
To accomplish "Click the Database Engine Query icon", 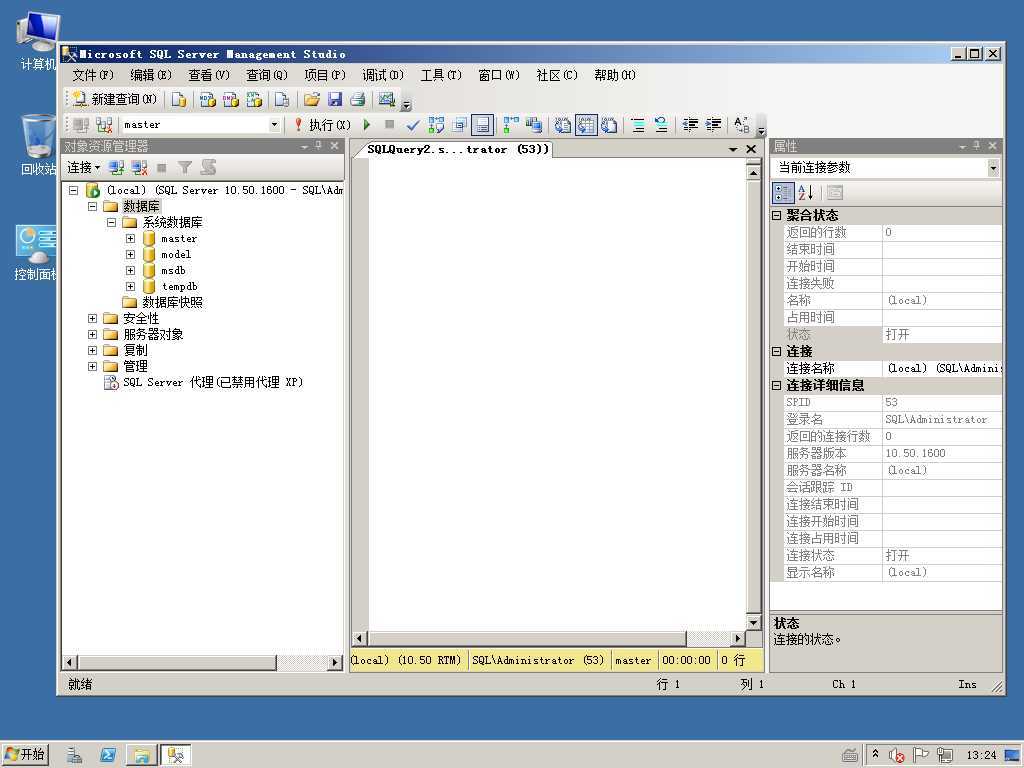I will click(x=178, y=99).
